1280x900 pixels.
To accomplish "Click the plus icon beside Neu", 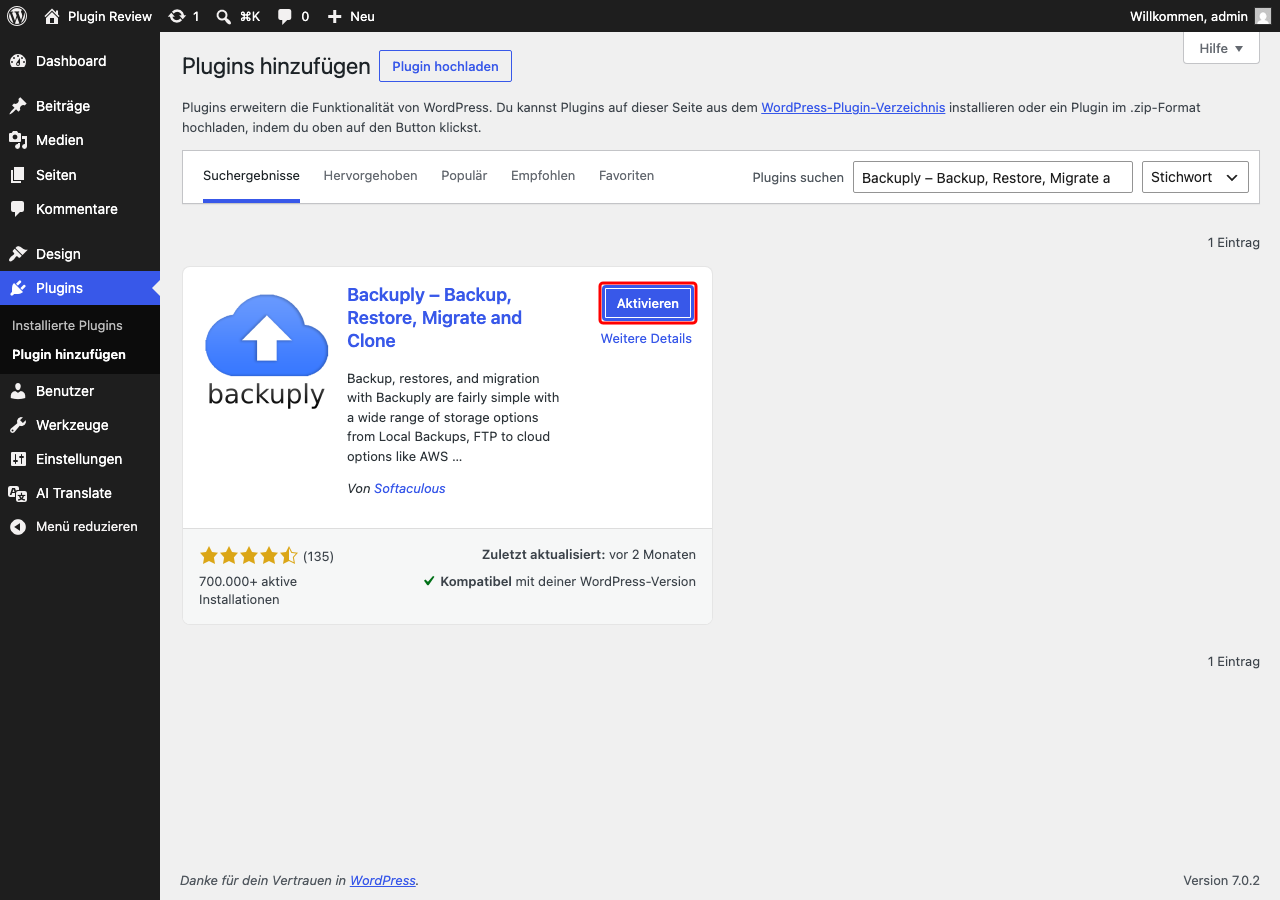I will [x=335, y=16].
